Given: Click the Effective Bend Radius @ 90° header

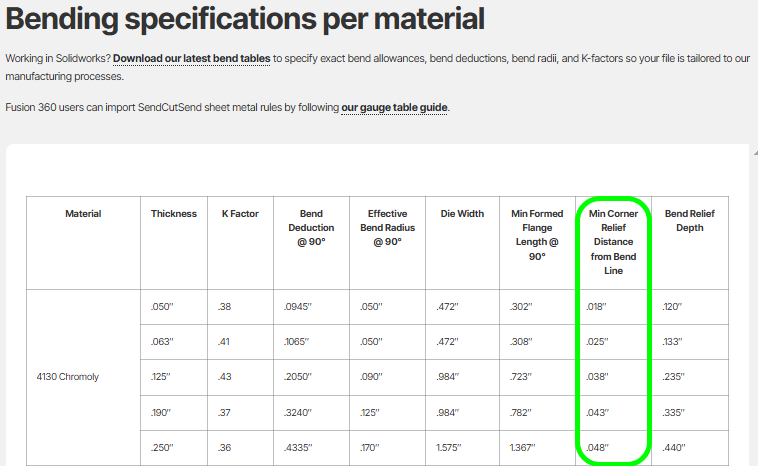Looking at the screenshot, I should 386,227.
